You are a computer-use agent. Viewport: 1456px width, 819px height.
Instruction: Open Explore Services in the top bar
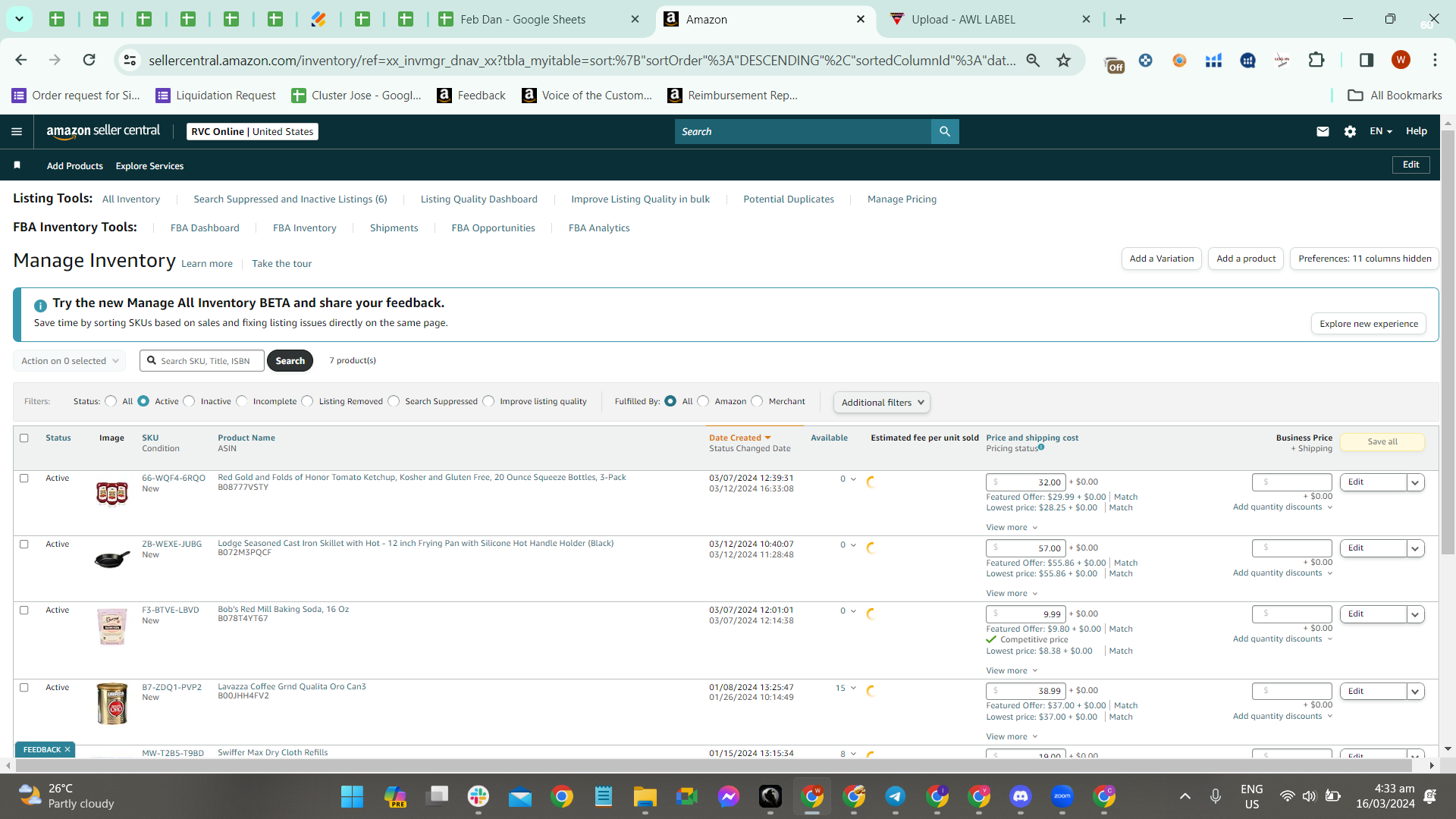point(149,166)
